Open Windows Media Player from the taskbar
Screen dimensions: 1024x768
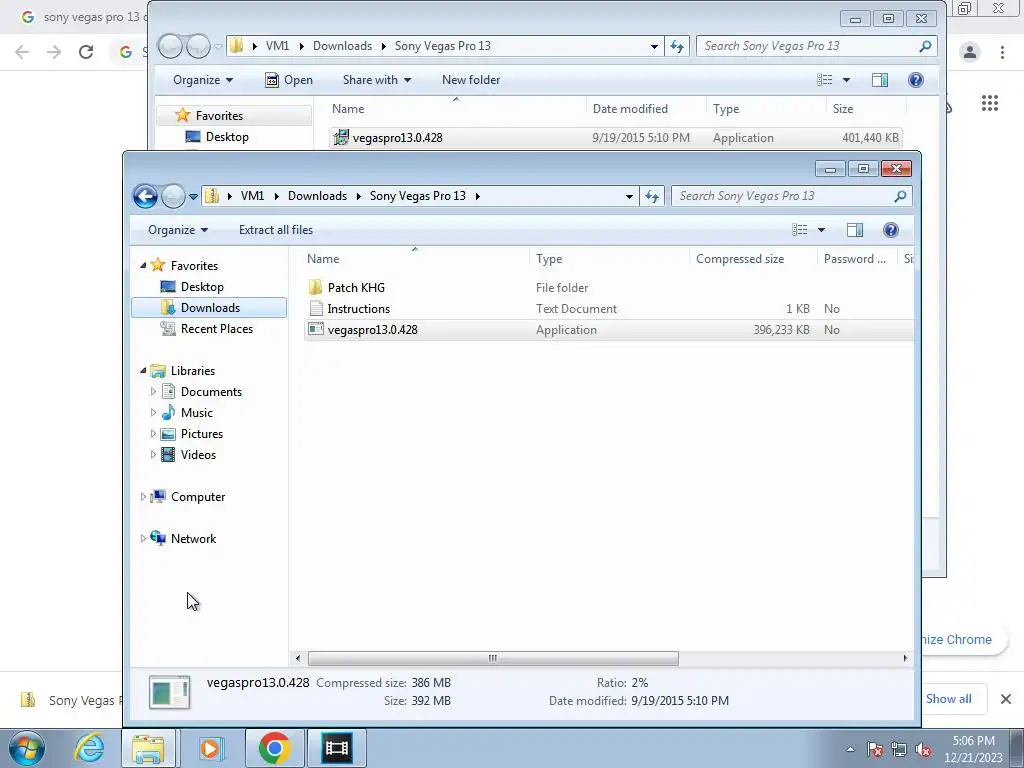211,748
